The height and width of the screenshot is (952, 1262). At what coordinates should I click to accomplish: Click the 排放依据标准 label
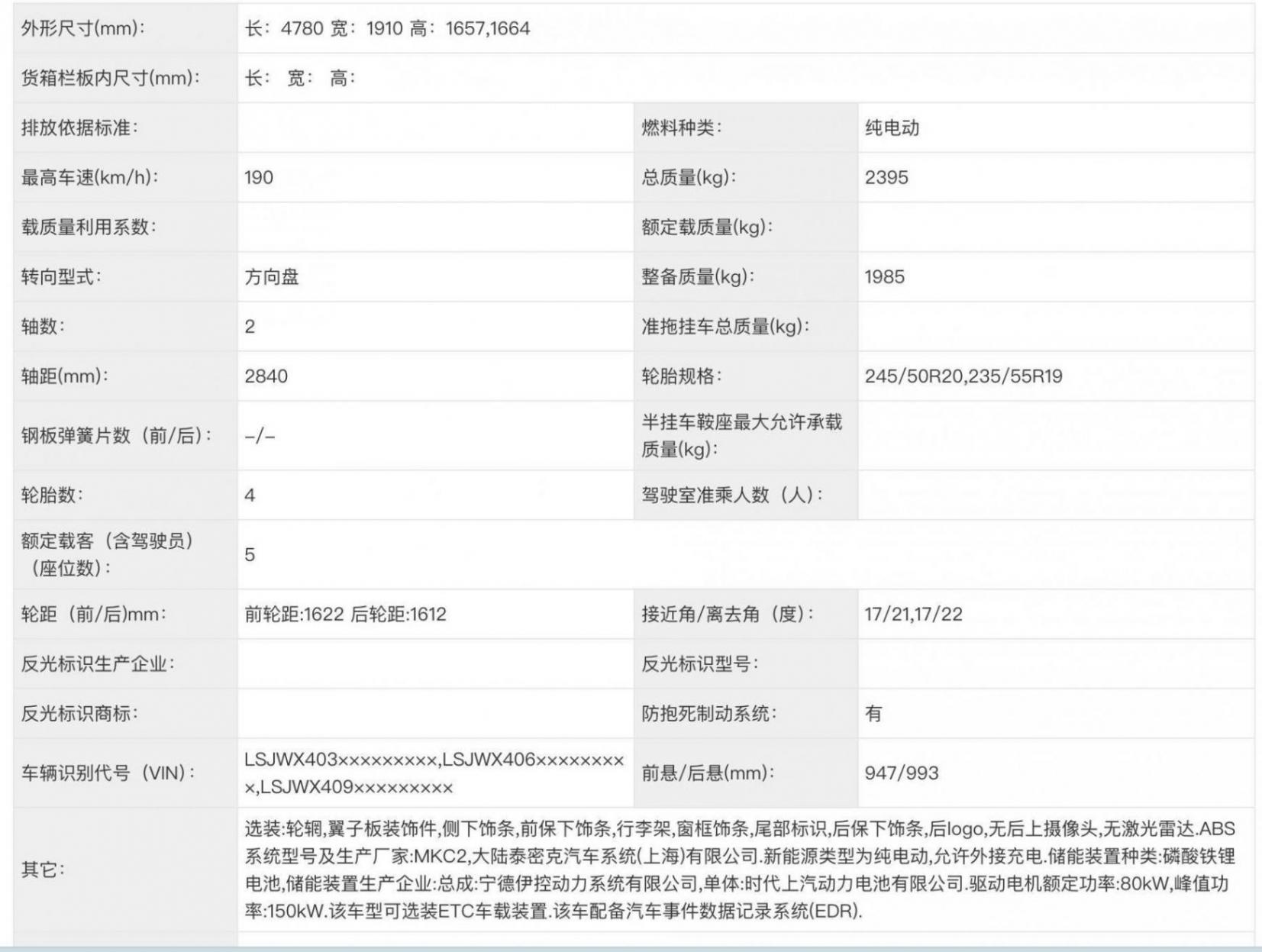[80, 127]
